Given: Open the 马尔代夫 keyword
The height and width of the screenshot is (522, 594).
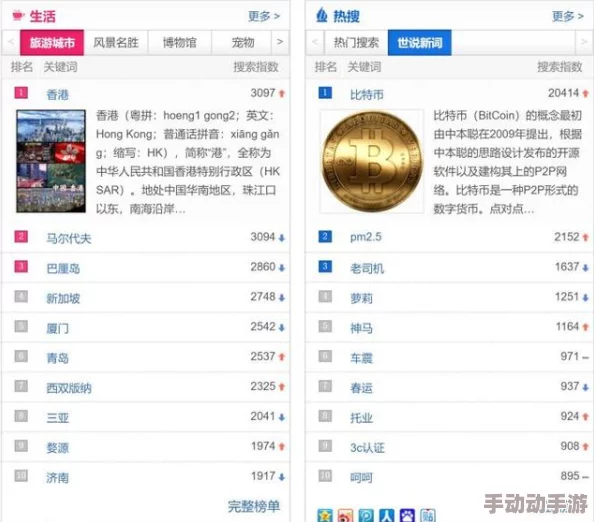Looking at the screenshot, I should point(69,238).
